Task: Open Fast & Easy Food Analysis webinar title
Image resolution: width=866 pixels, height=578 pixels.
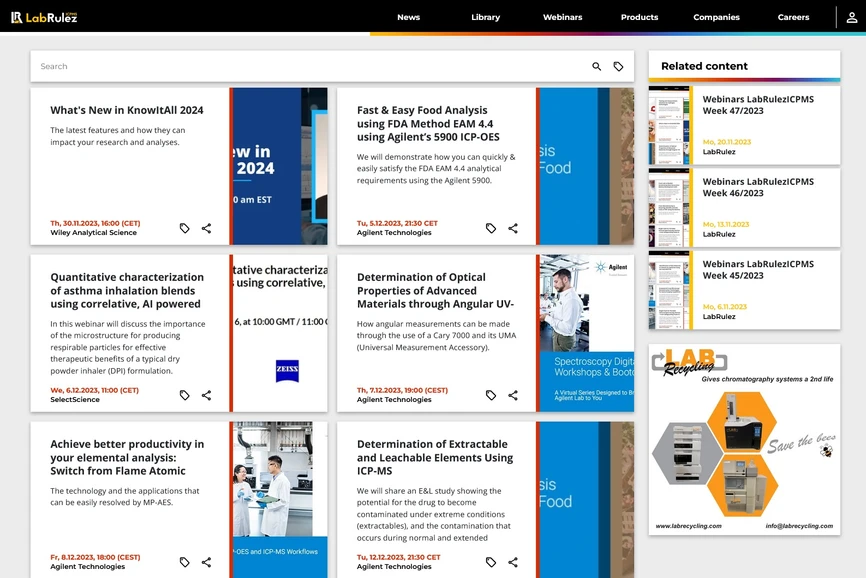Action: click(428, 124)
